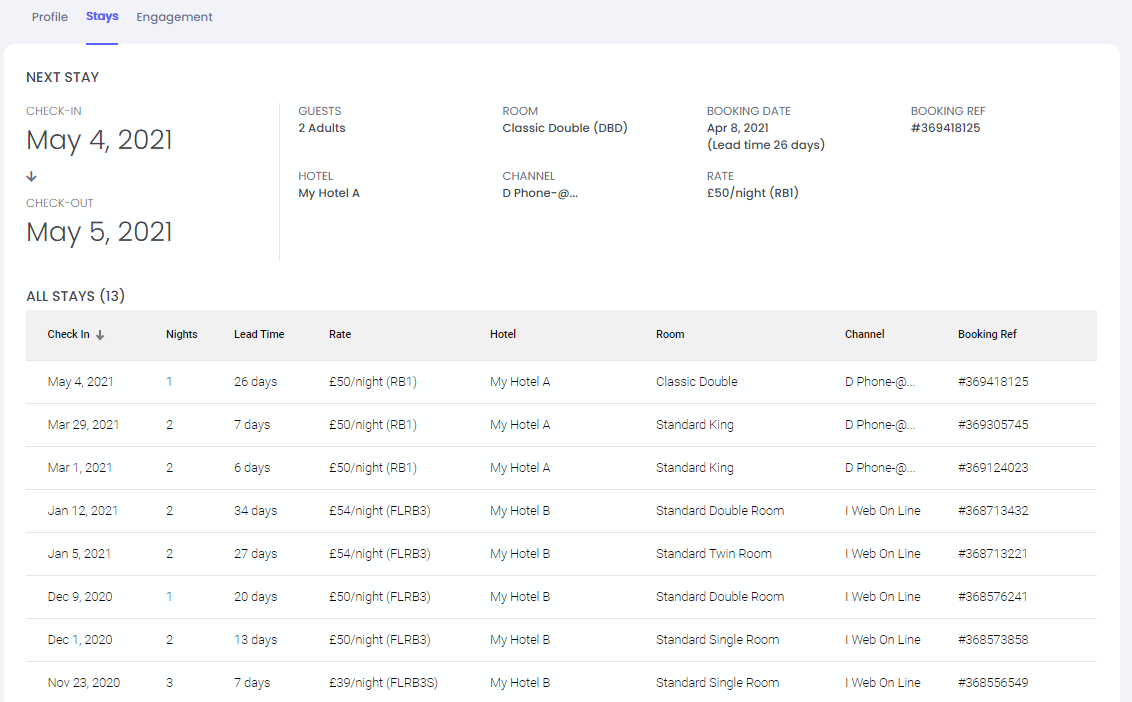Open booking reference #368713221
Viewport: 1132px width, 702px height.
pos(993,554)
